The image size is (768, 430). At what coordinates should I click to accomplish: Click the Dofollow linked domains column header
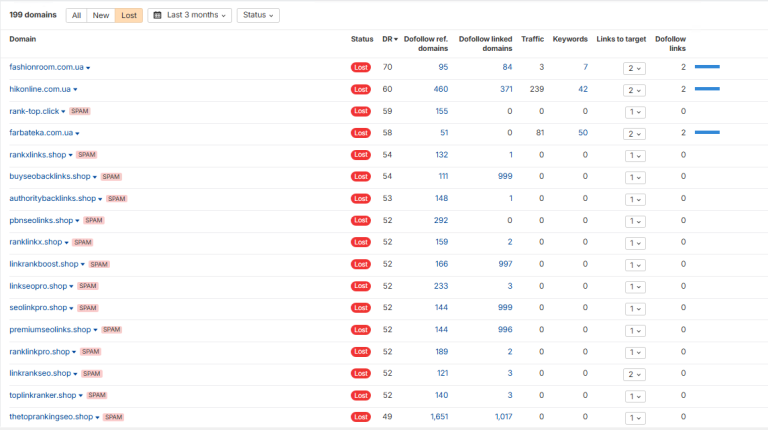(485, 44)
